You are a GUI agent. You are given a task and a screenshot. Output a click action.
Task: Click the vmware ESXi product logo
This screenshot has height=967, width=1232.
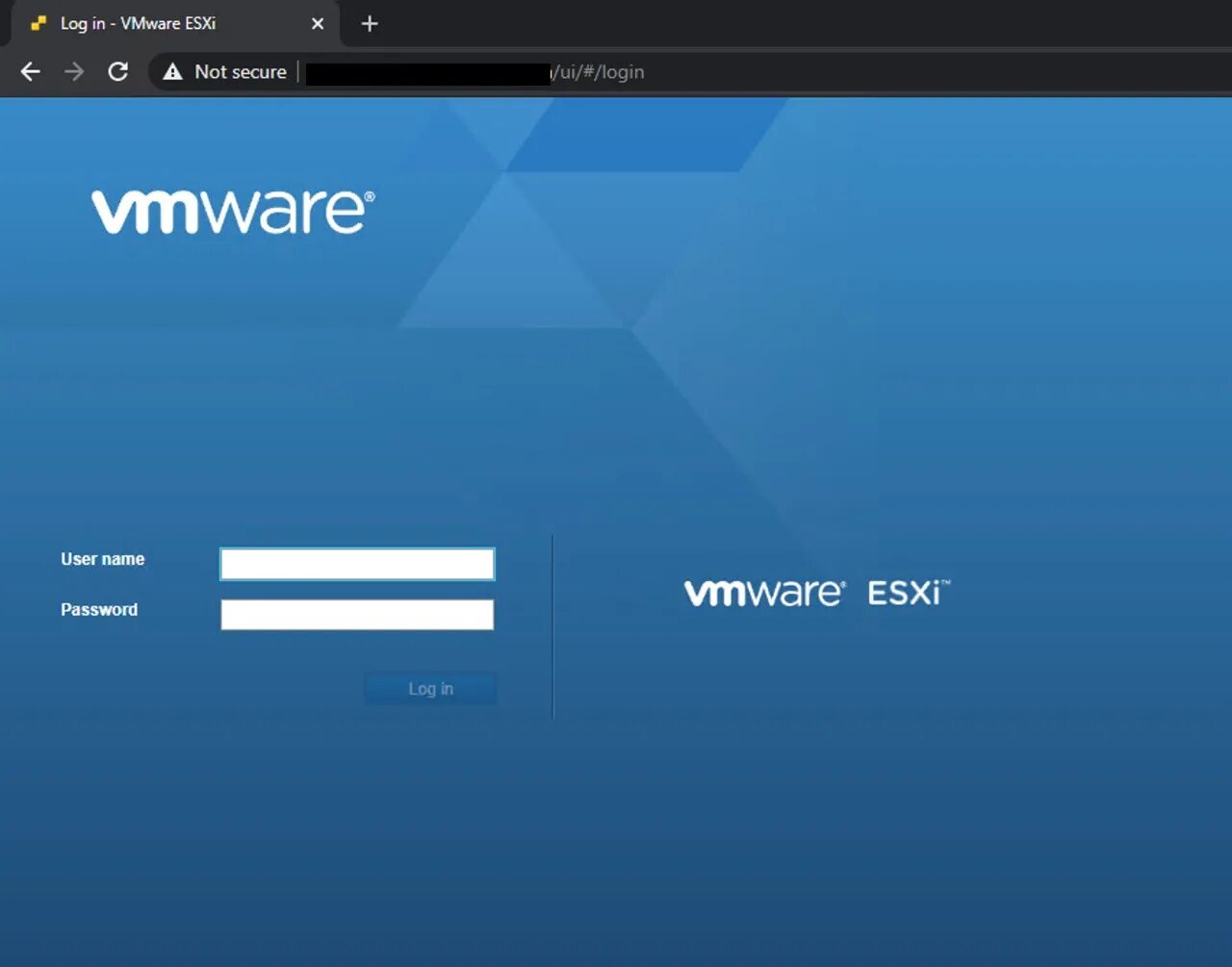(817, 593)
